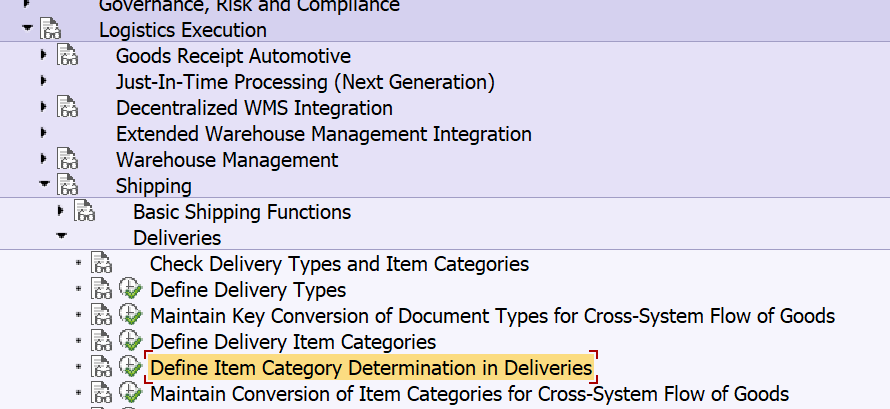Image resolution: width=890 pixels, height=409 pixels.
Task: Collapse the Shipping tree node
Action: (44, 186)
